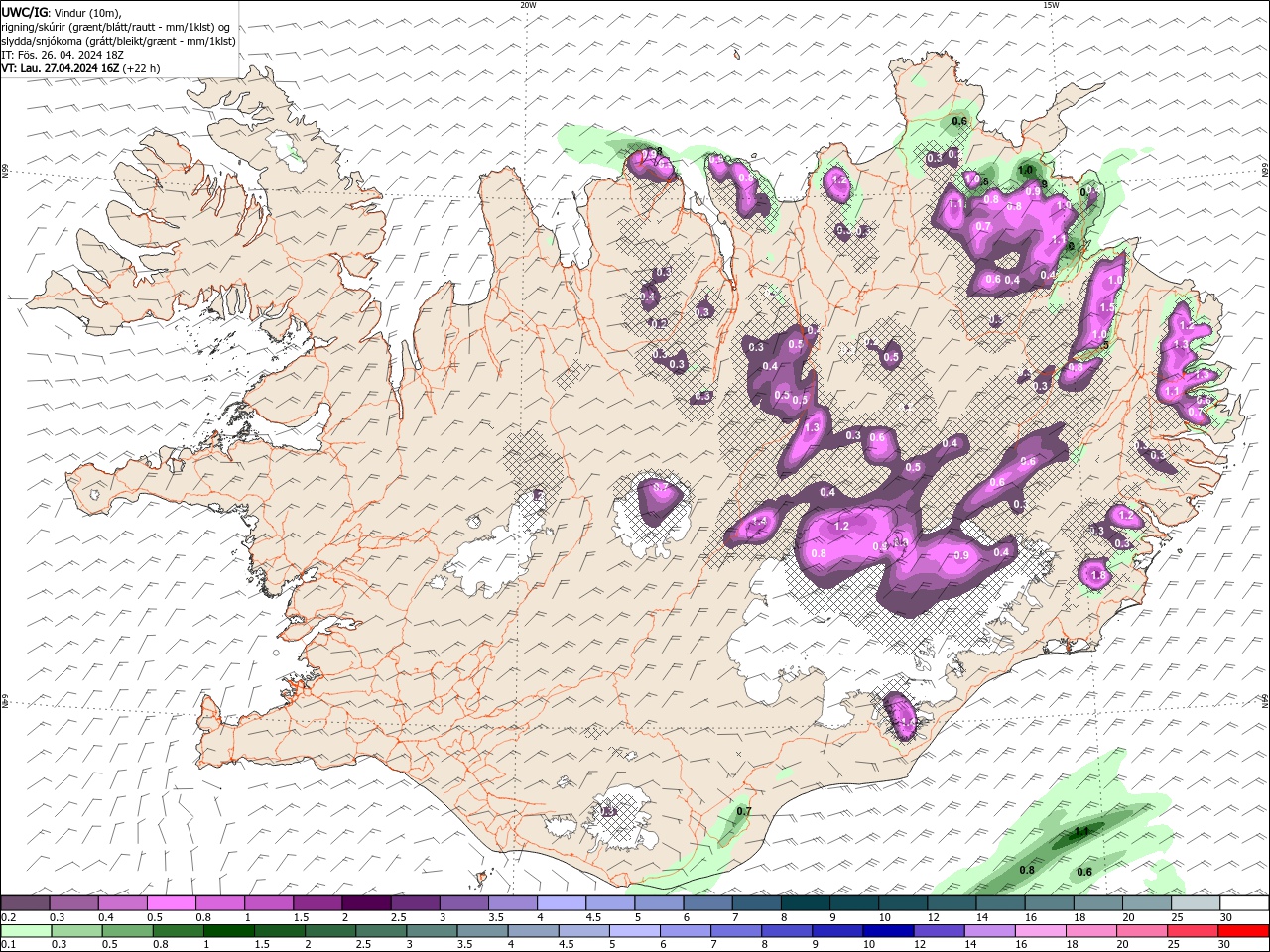Click the dark navy swatch labeled 10 on the rain scale
This screenshot has height=952, width=1270.
[x=887, y=931]
